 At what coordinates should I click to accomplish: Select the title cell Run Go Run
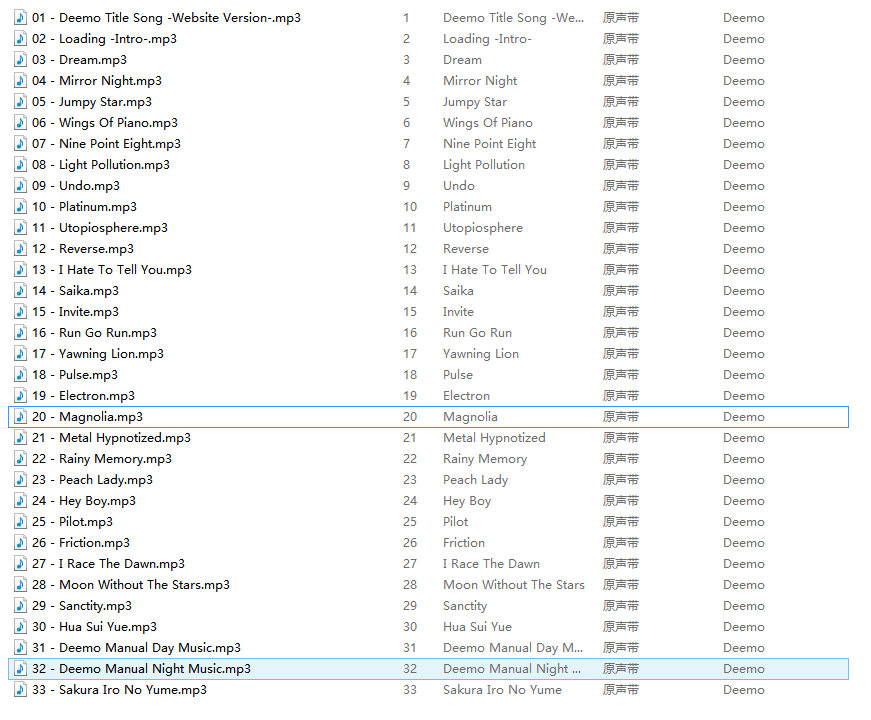click(x=477, y=333)
